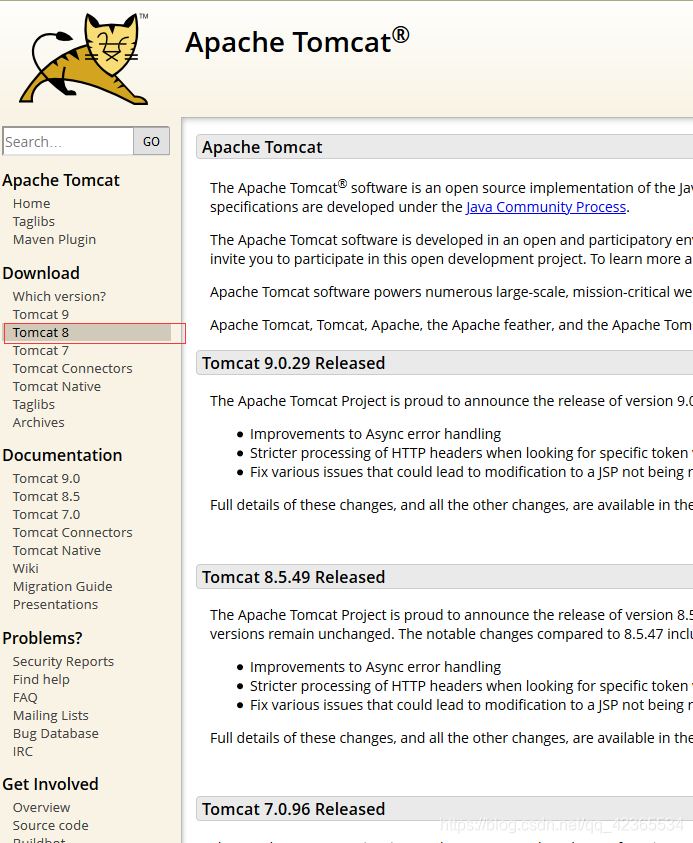Open the Maven Plugin link
The image size is (693, 843).
coord(54,240)
